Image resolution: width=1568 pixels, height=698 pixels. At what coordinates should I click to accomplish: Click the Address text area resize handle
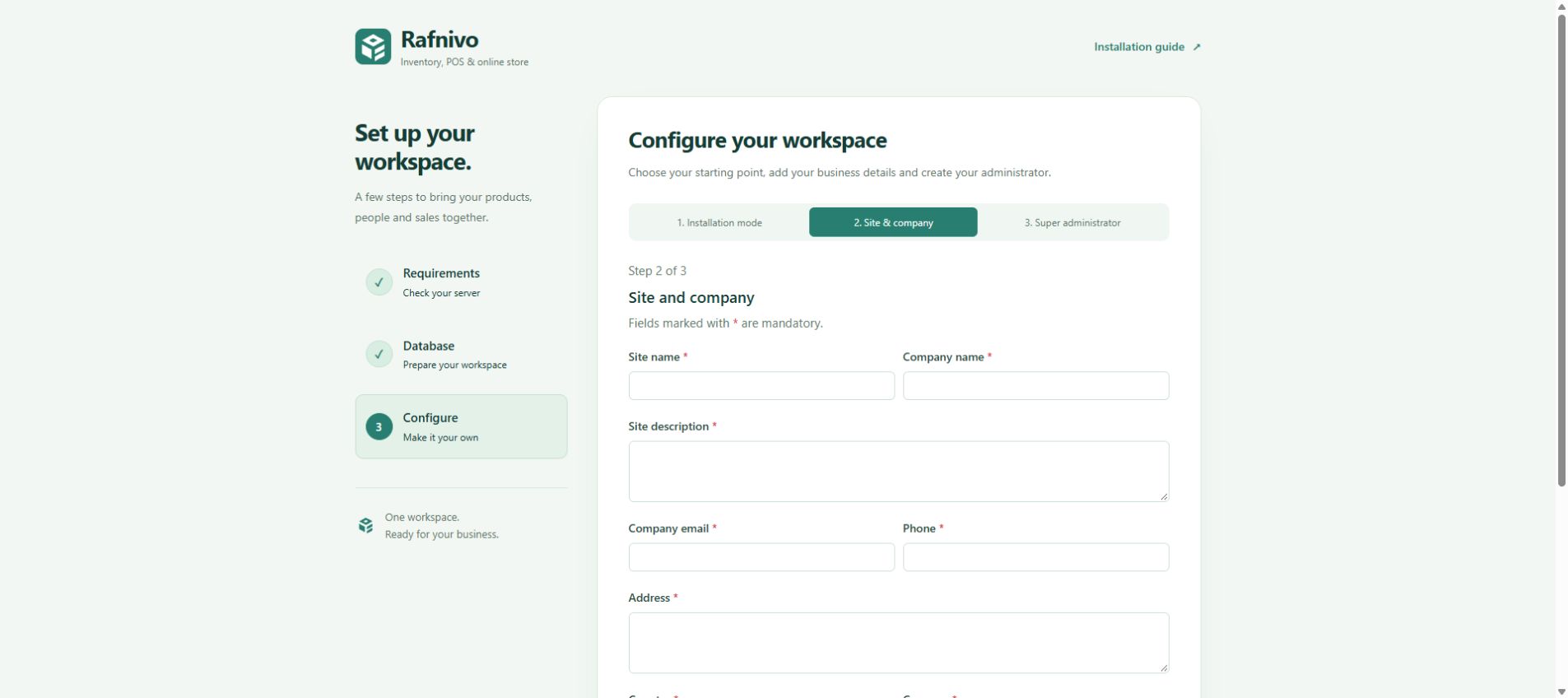[x=1164, y=668]
